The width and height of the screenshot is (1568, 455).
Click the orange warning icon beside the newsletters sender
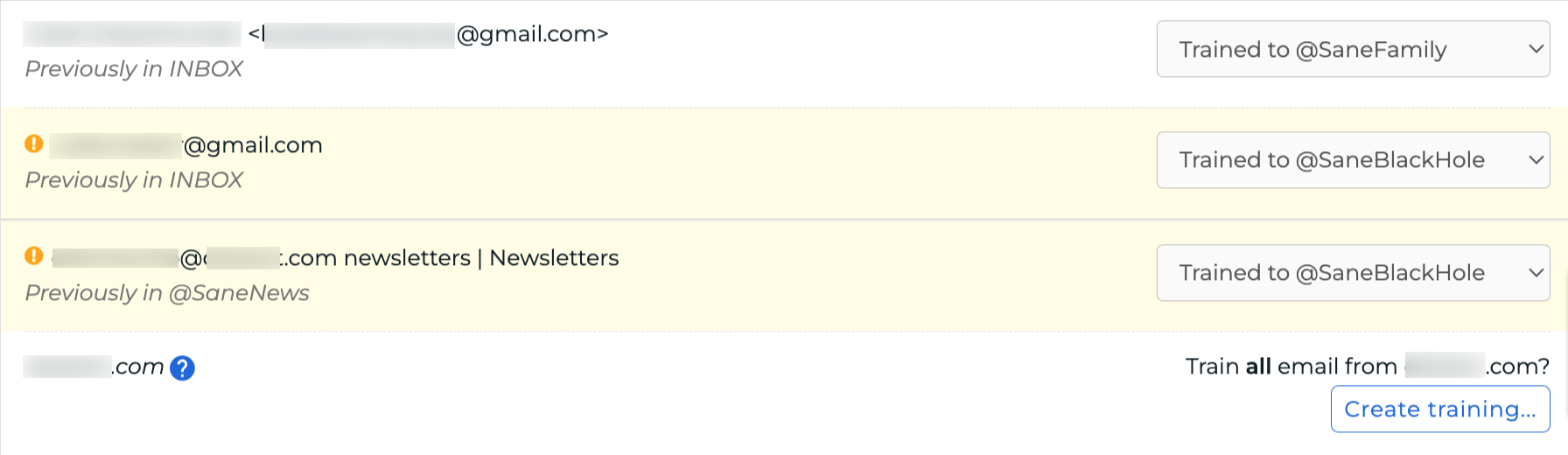pos(34,255)
